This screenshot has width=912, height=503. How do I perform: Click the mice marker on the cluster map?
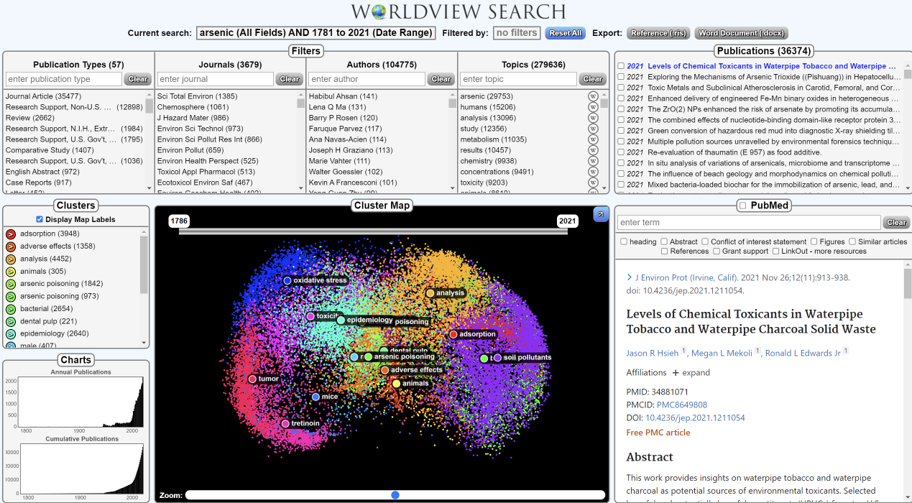pyautogui.click(x=315, y=397)
